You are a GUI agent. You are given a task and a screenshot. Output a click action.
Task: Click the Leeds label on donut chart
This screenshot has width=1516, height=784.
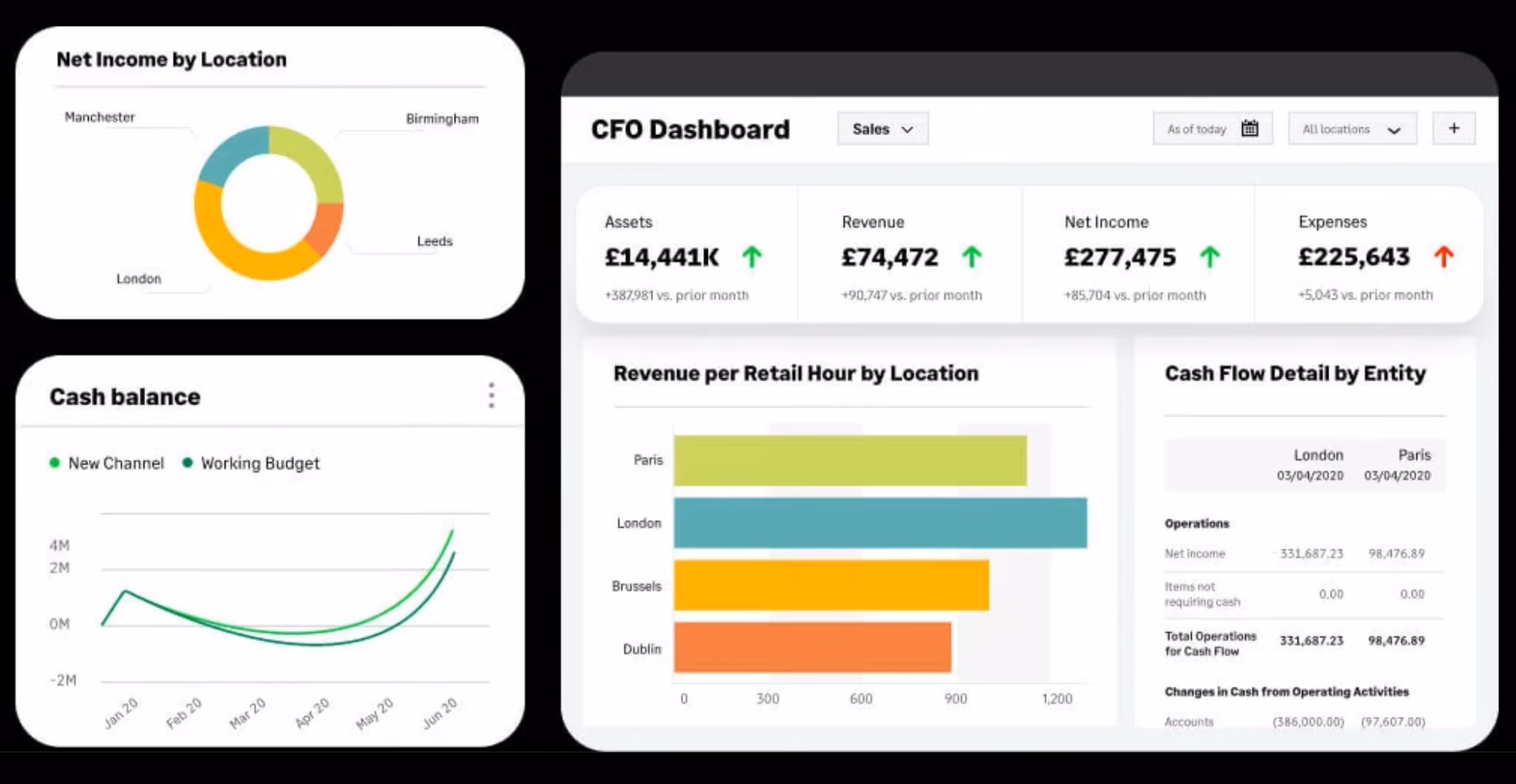tap(435, 241)
